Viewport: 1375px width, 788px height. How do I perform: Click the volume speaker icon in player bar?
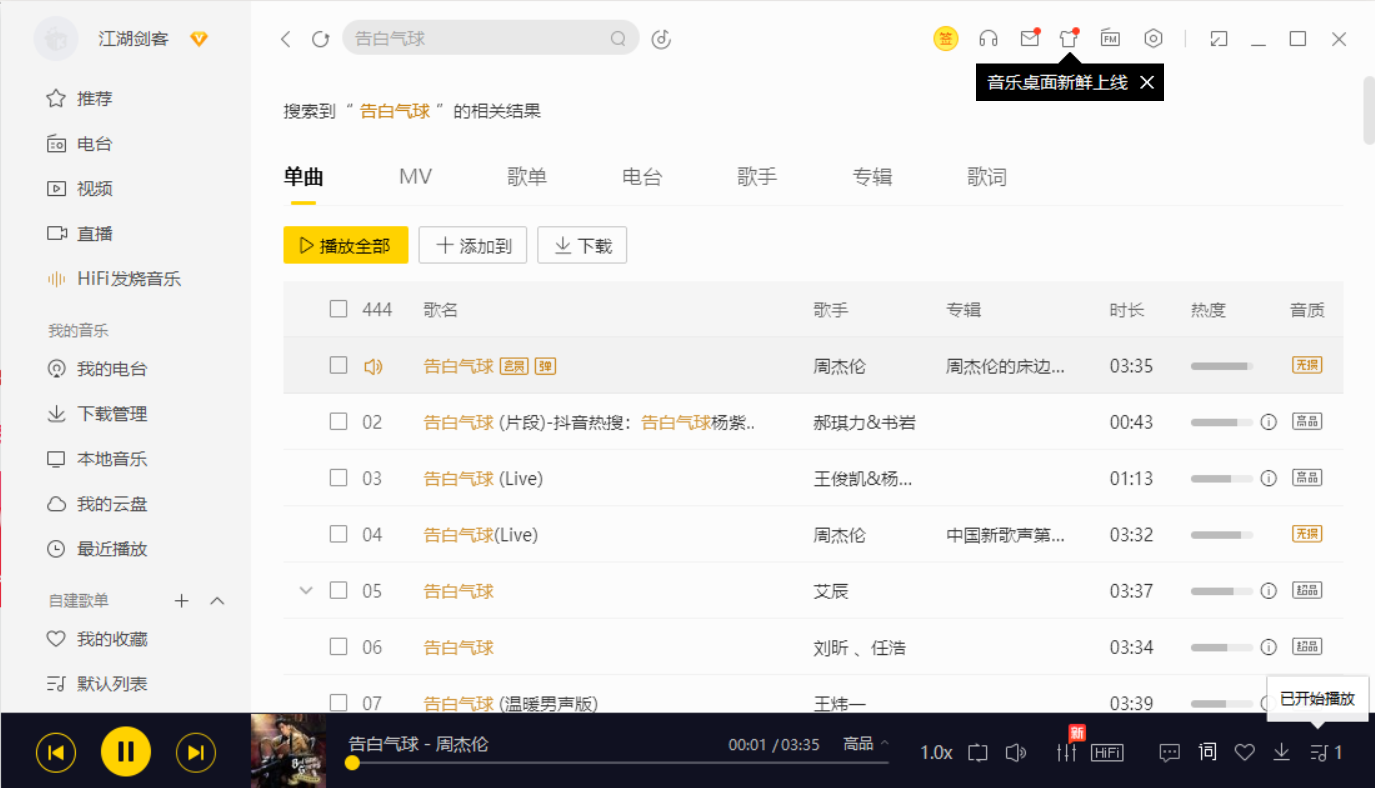[x=1016, y=753]
